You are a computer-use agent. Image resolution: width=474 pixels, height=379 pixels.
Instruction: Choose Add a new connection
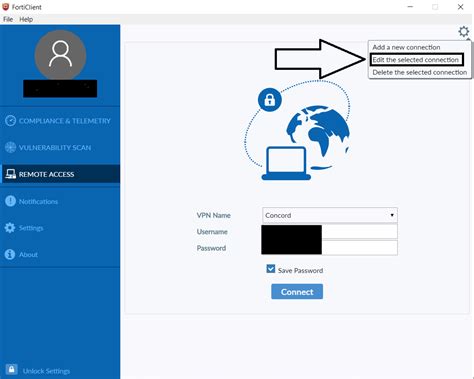(x=406, y=47)
